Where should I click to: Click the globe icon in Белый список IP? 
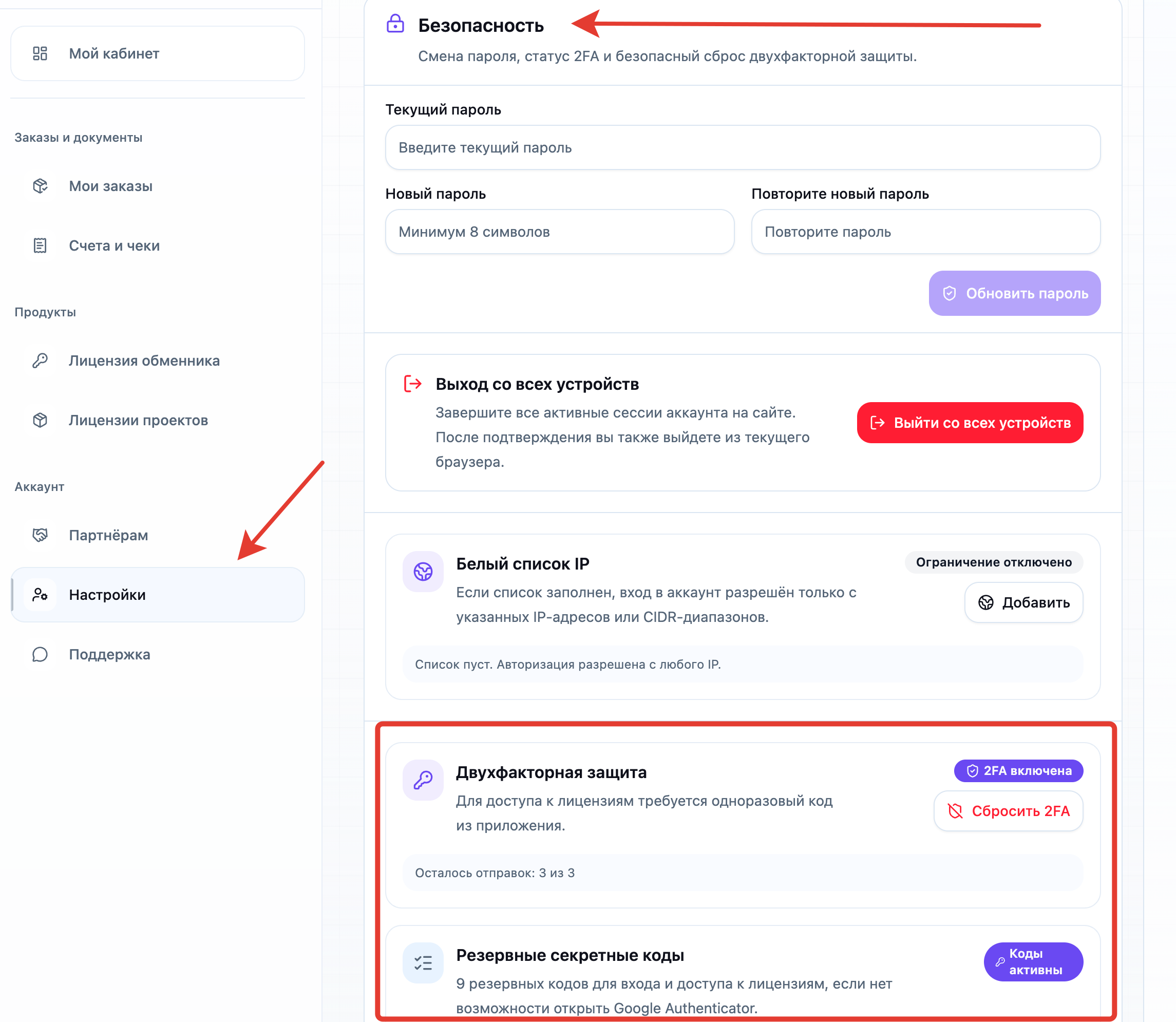tap(423, 572)
